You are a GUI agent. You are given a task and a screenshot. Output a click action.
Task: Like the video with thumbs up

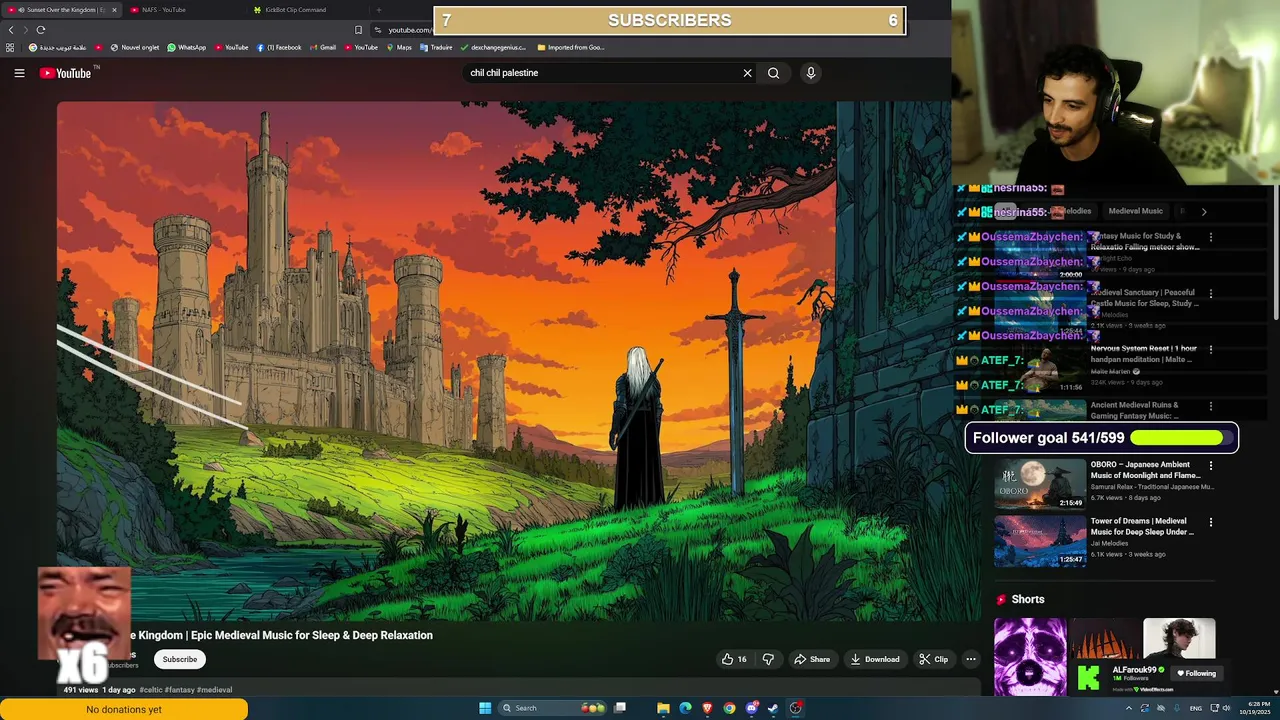click(x=734, y=659)
